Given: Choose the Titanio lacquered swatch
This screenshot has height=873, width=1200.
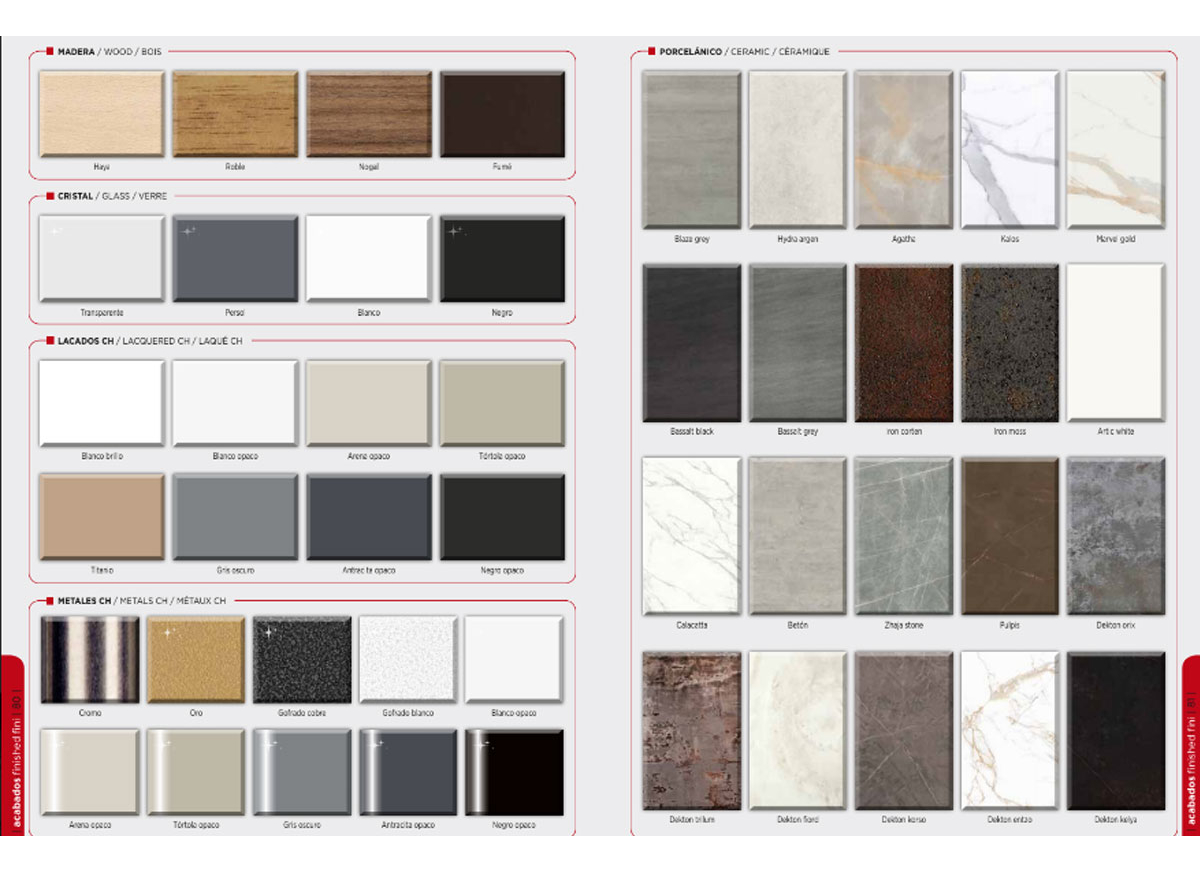Looking at the screenshot, I should click(x=101, y=517).
